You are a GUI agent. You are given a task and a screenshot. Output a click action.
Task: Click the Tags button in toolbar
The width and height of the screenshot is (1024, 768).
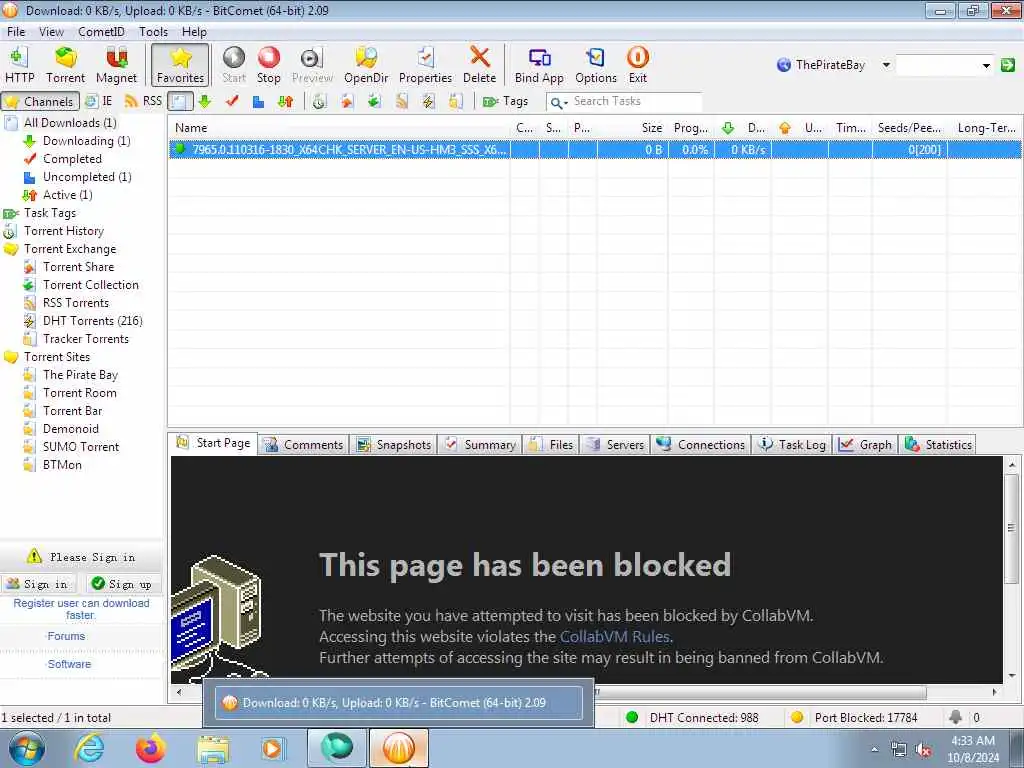(x=505, y=101)
